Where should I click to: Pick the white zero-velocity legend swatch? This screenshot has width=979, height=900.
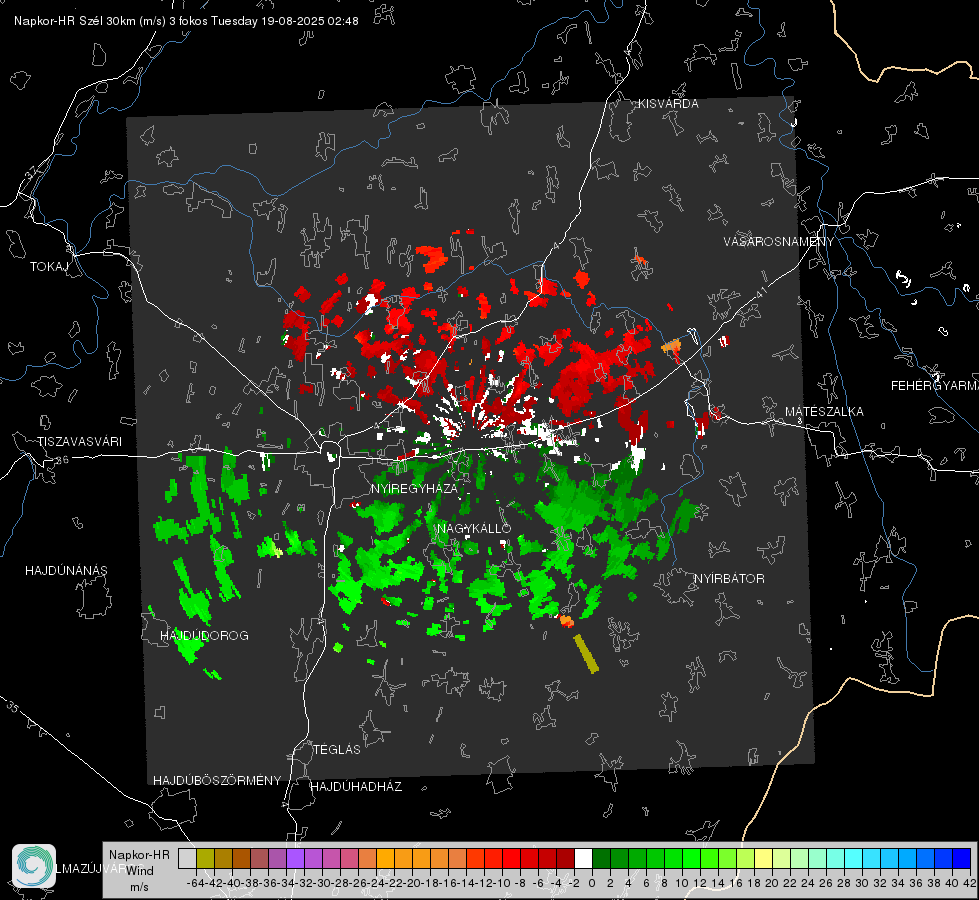[583, 858]
